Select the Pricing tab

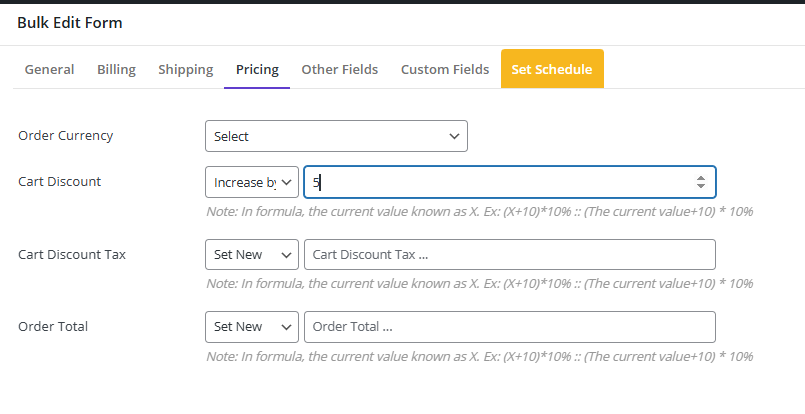pyautogui.click(x=257, y=69)
